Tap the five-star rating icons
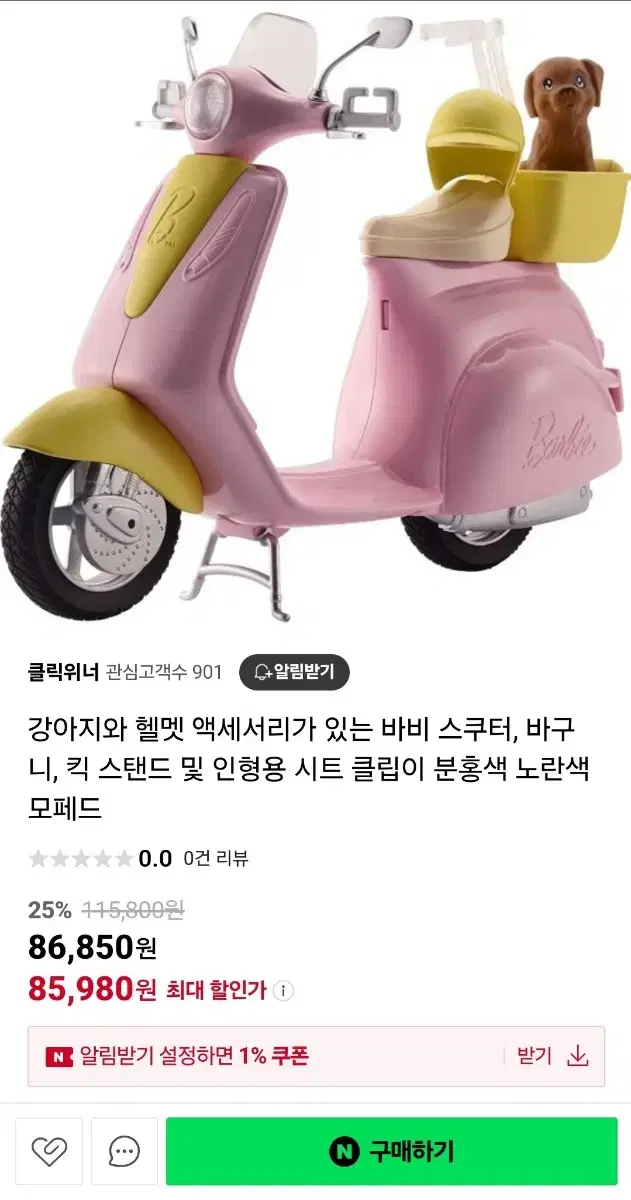The height and width of the screenshot is (1200, 631). pos(81,858)
